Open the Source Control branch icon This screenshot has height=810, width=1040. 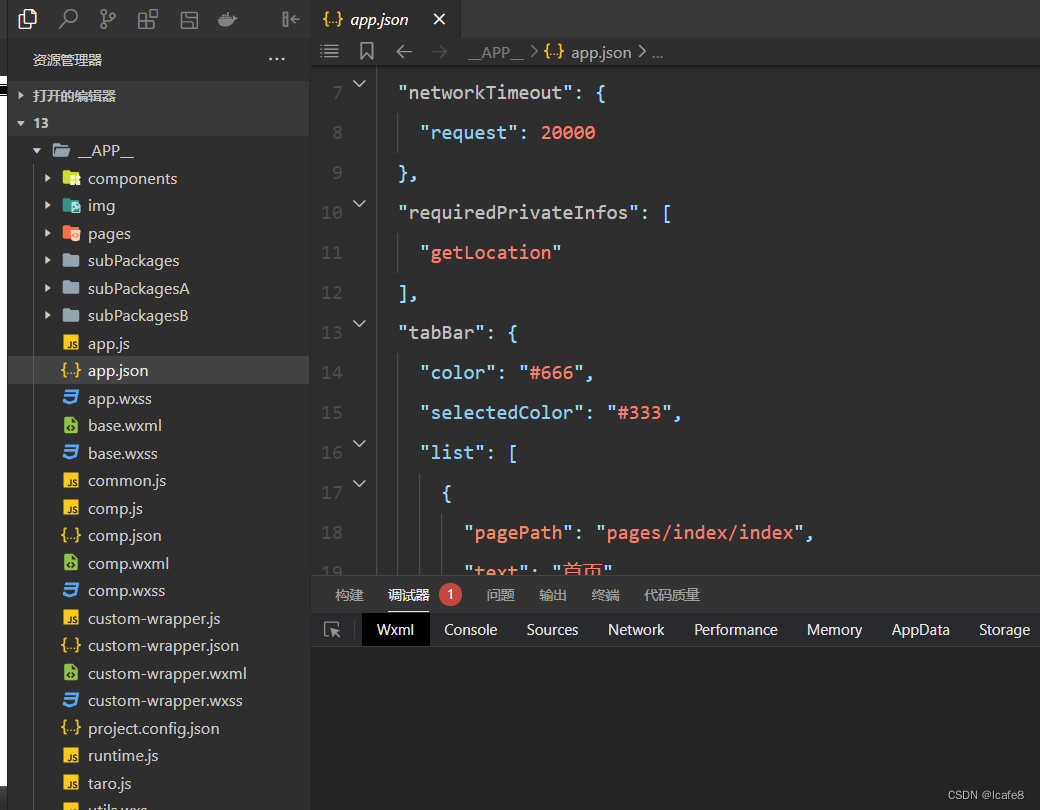point(107,19)
